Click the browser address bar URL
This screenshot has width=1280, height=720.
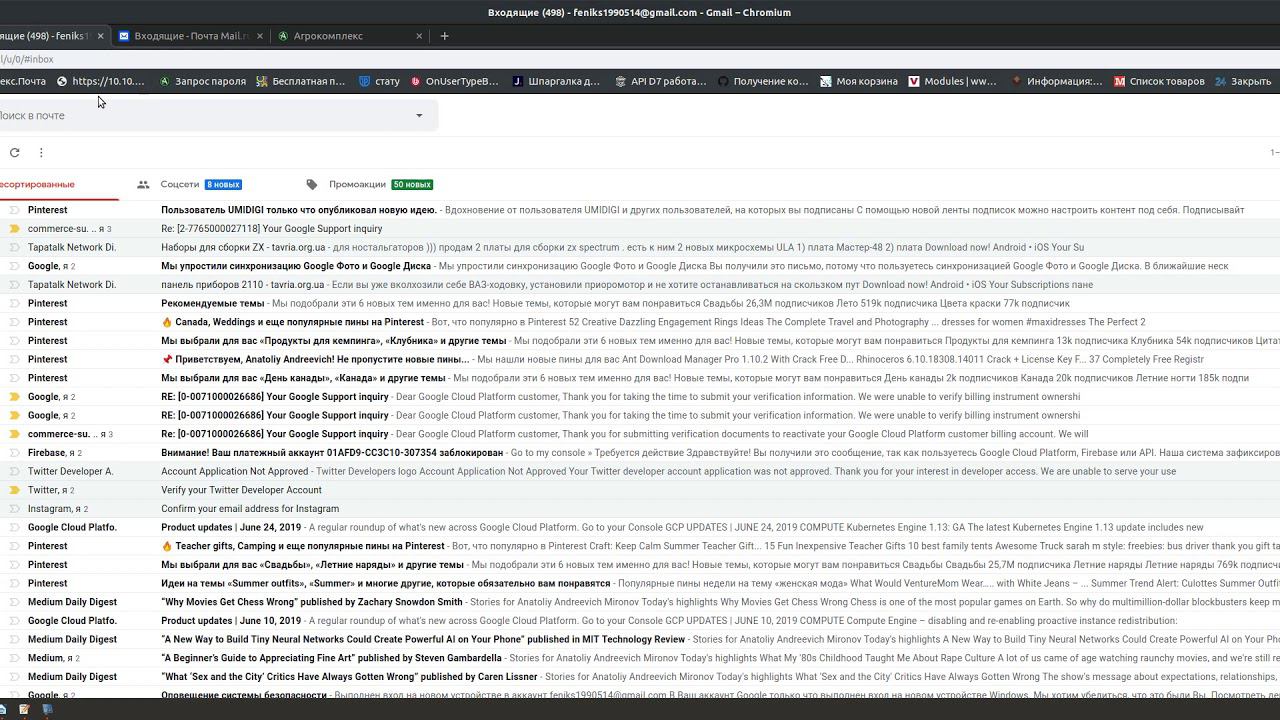click(x=27, y=59)
